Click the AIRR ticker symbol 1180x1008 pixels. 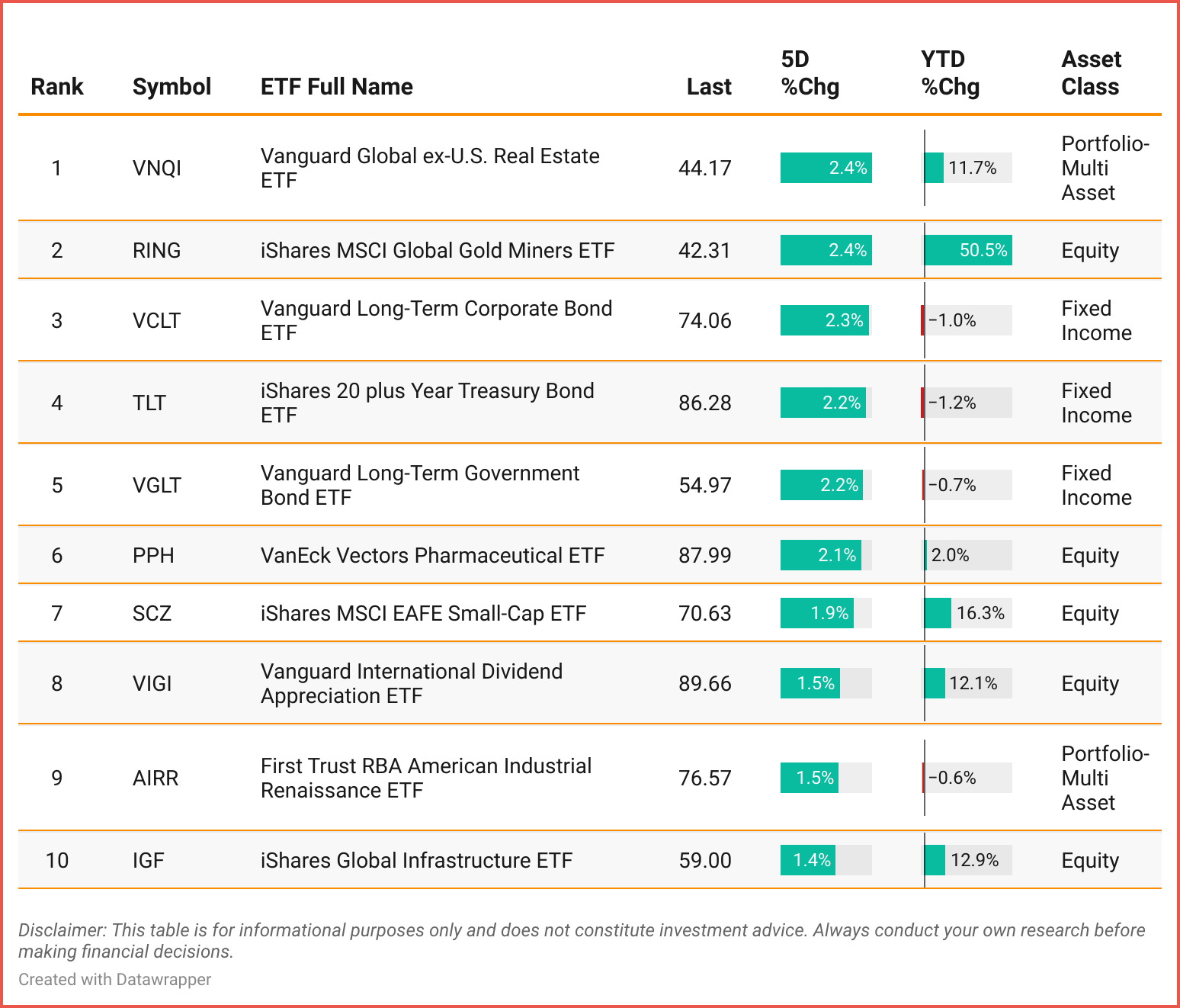point(156,778)
